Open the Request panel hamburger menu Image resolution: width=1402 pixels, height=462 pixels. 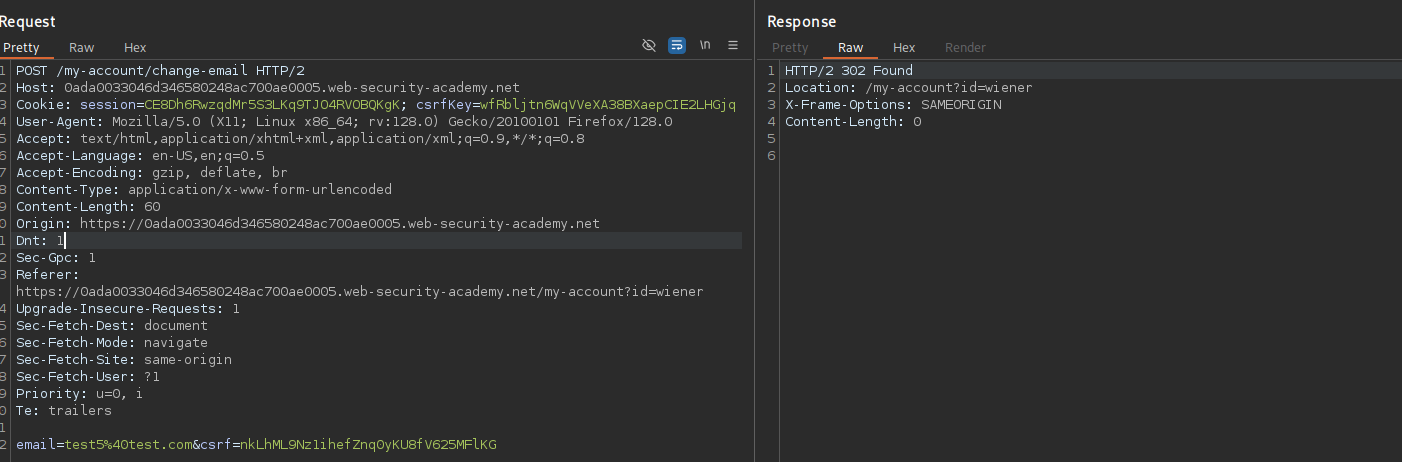pos(733,46)
